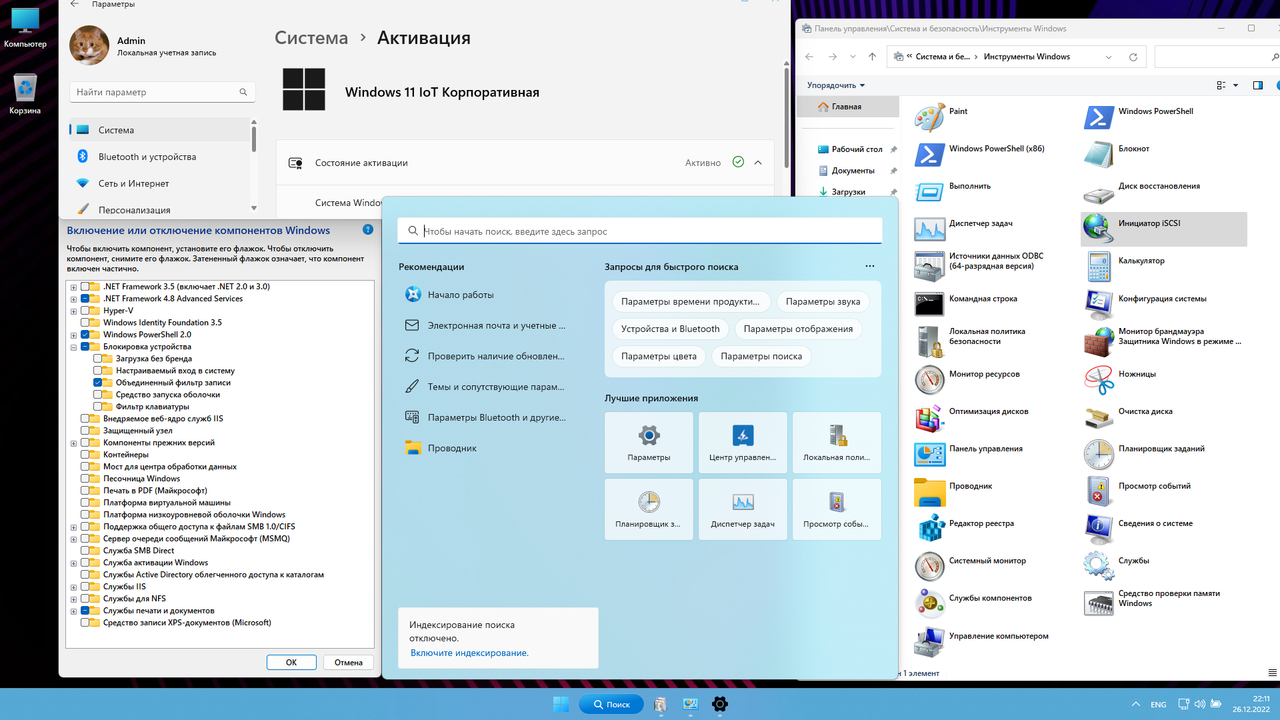The height and width of the screenshot is (720, 1280).
Task: Expand Сервер очереди сообщений (MSMQ) node
Action: [74, 539]
